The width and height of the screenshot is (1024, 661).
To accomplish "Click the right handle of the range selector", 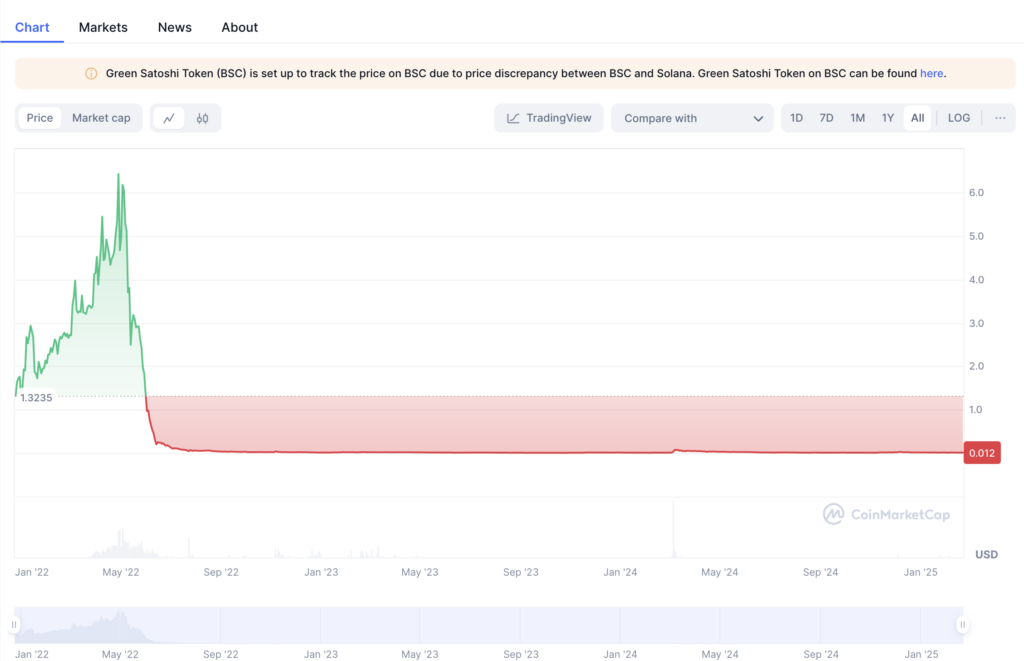I will pyautogui.click(x=962, y=624).
